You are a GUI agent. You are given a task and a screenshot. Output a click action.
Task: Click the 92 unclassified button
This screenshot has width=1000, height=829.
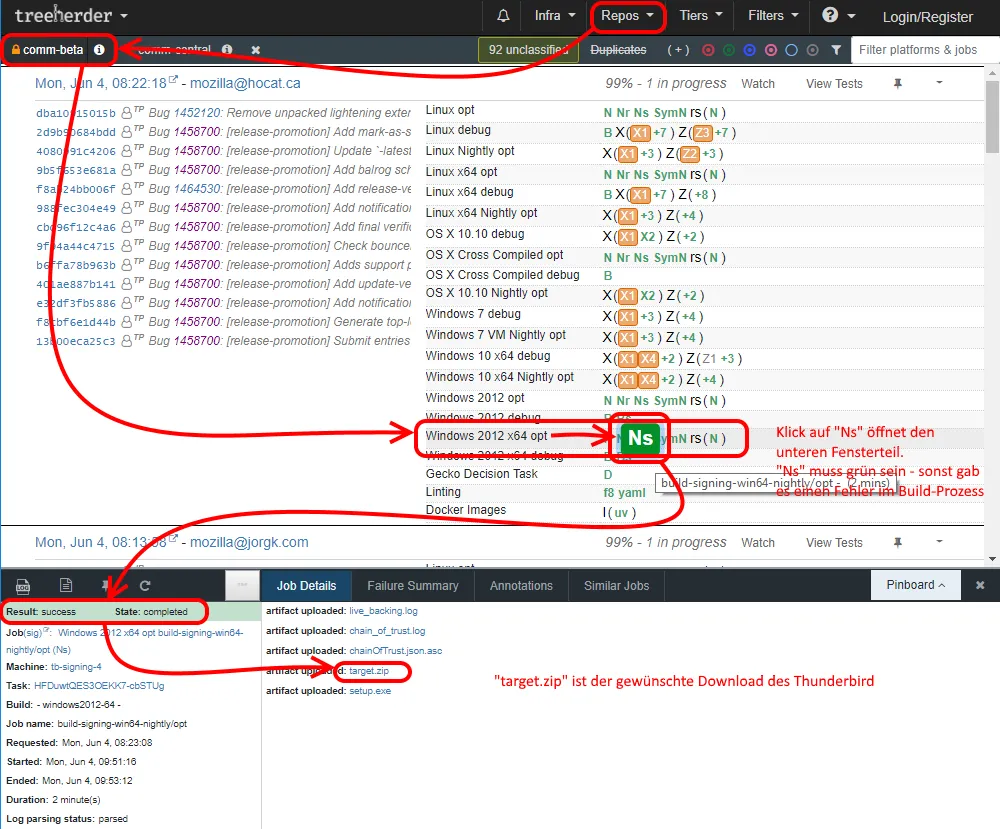coord(528,50)
